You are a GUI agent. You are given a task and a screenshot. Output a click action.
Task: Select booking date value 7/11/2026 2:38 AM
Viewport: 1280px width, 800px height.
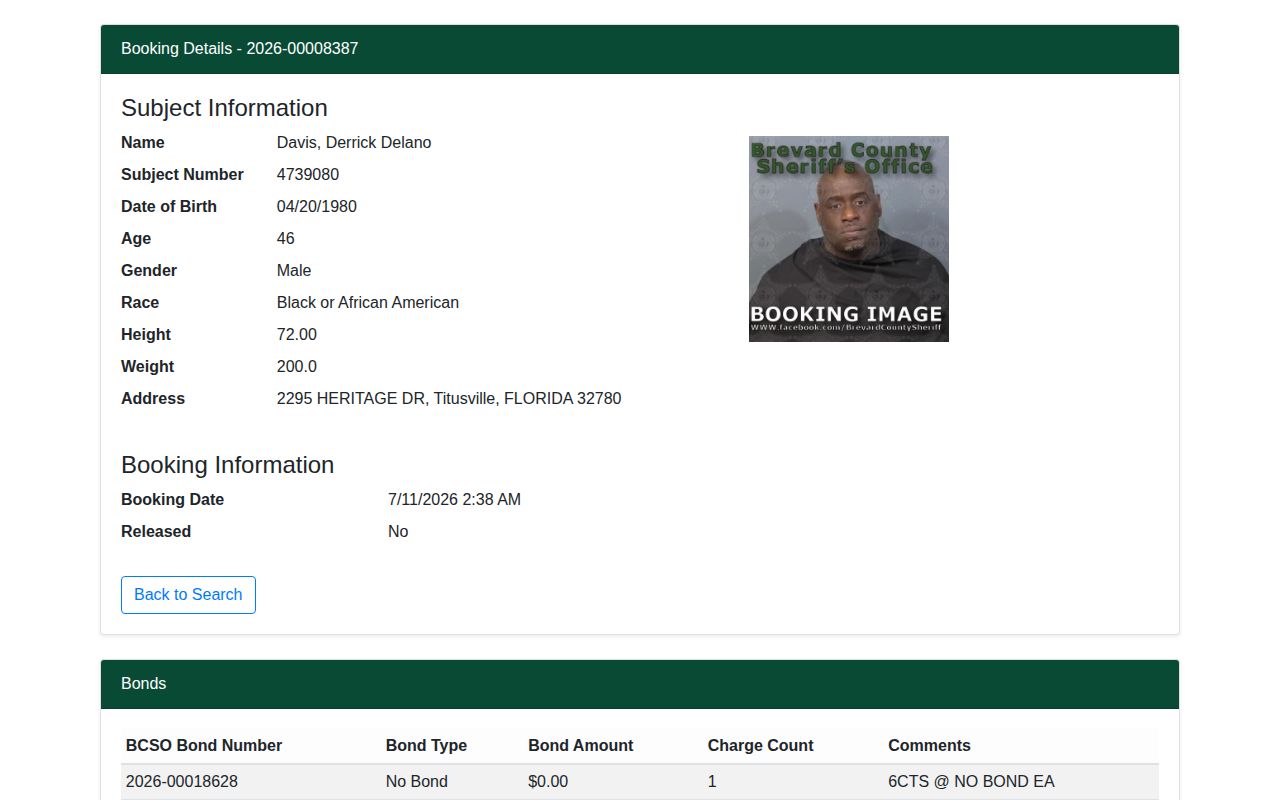[x=454, y=500]
